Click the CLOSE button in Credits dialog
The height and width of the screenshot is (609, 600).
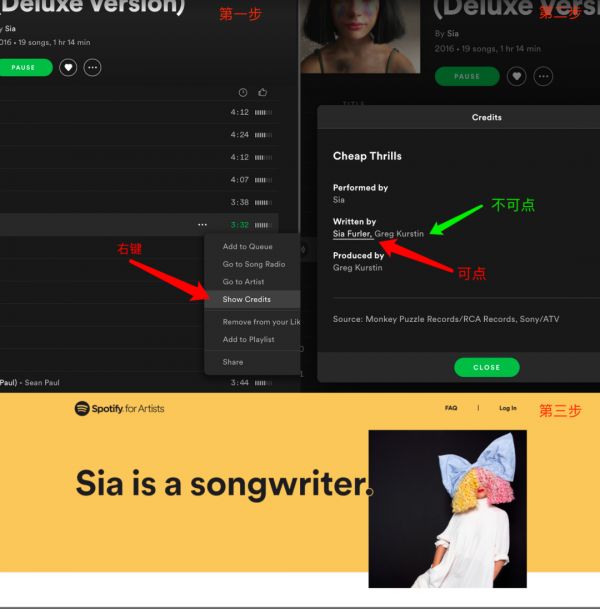click(487, 367)
